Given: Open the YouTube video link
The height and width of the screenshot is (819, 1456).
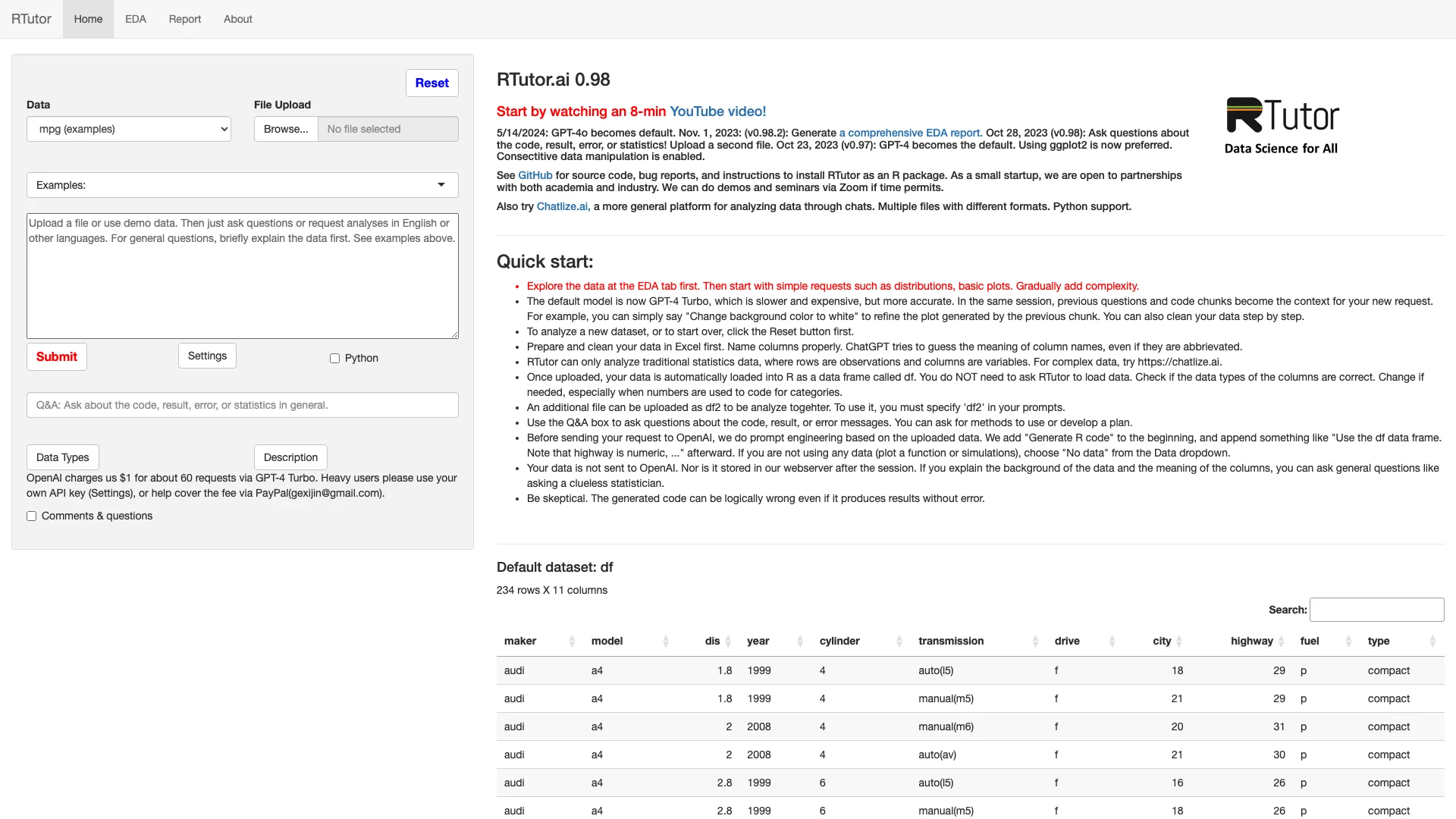Looking at the screenshot, I should click(x=717, y=111).
